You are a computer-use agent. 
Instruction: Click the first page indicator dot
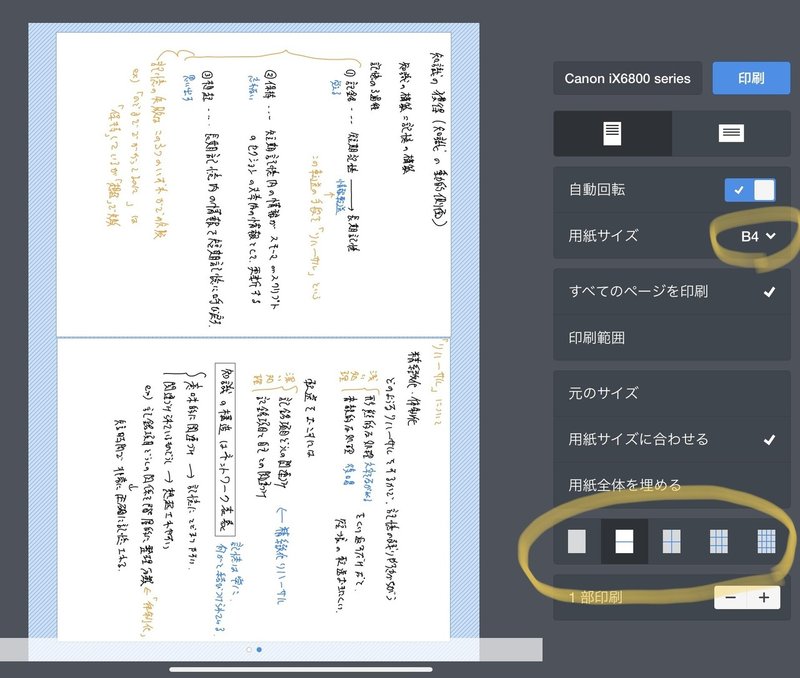click(x=249, y=649)
